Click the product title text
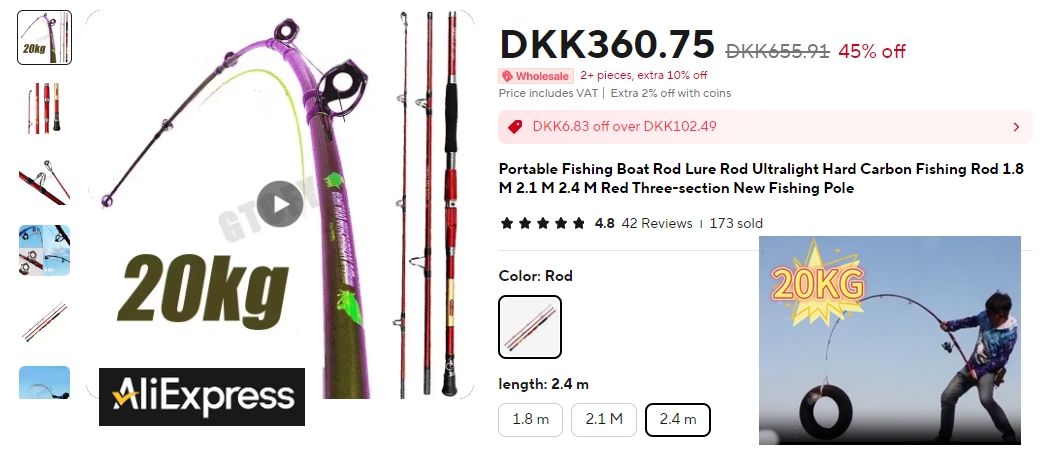The width and height of the screenshot is (1045, 450). [761, 179]
